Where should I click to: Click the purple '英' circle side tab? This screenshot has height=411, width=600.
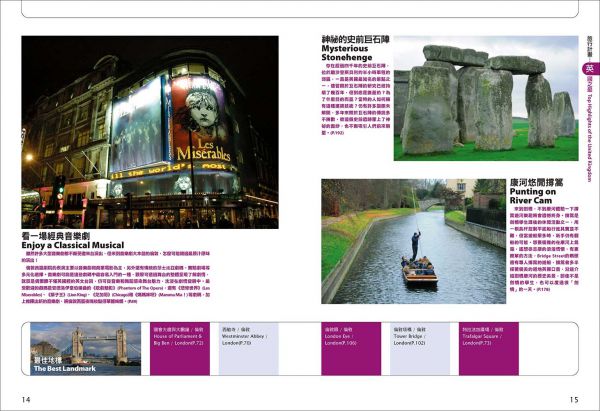[x=590, y=68]
